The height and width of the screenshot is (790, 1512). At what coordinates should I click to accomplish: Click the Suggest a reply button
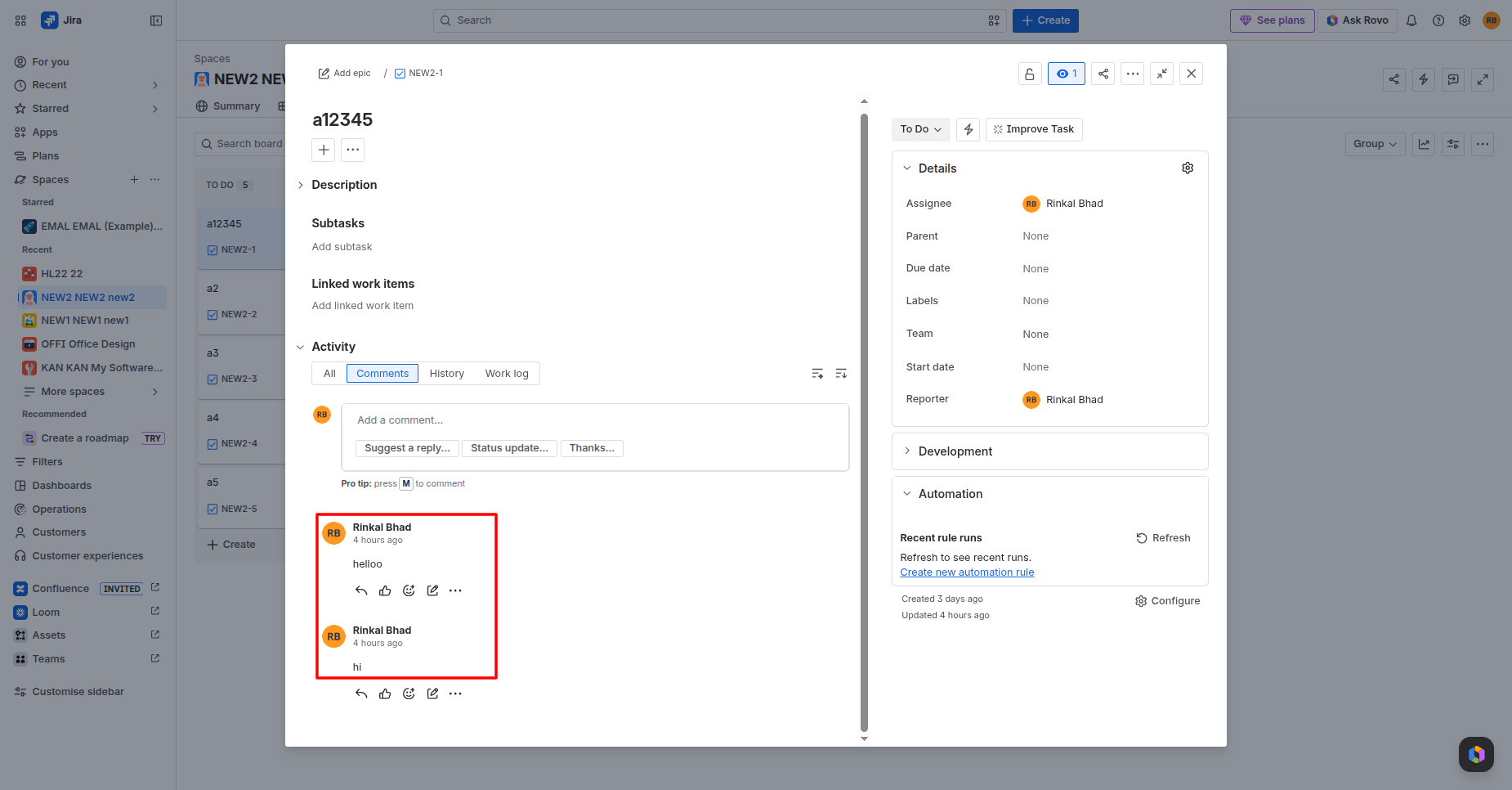[407, 448]
